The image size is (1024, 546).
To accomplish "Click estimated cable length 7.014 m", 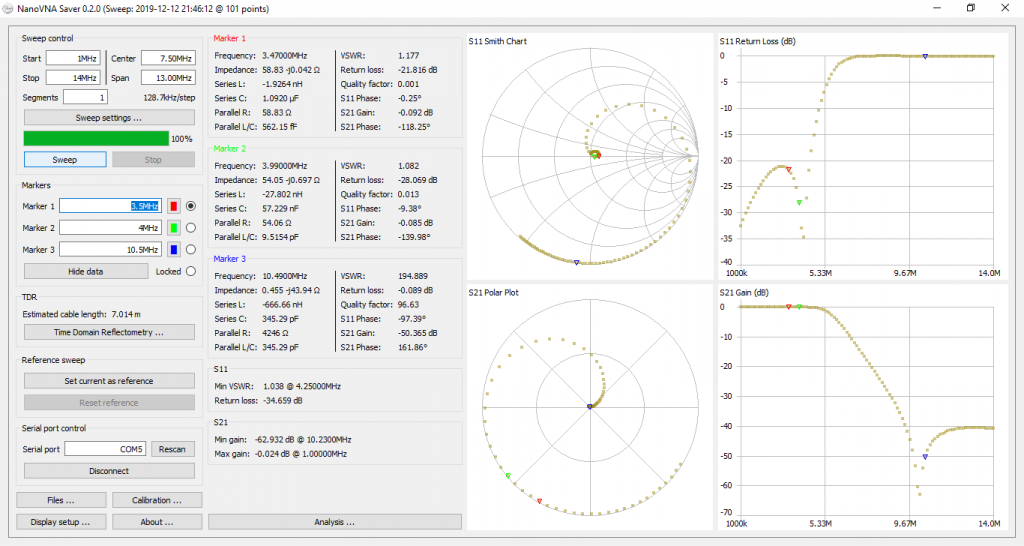I will pos(126,314).
